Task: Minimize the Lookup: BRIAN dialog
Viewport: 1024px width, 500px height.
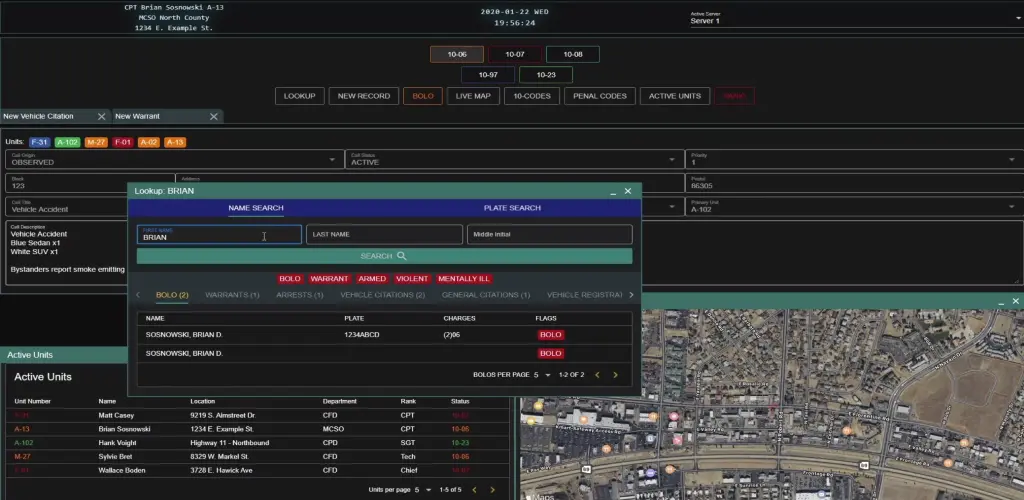Action: point(613,192)
